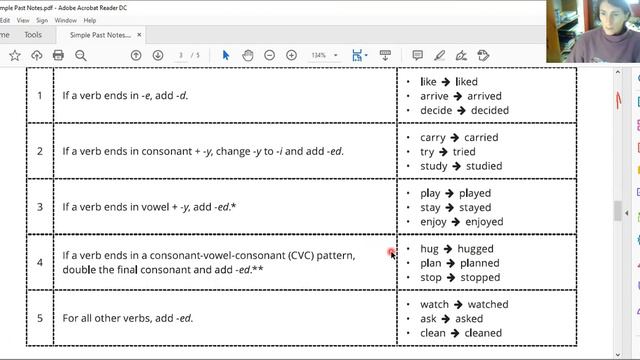Click row number 4 in the table
The height and width of the screenshot is (360, 640).
[x=40, y=262]
